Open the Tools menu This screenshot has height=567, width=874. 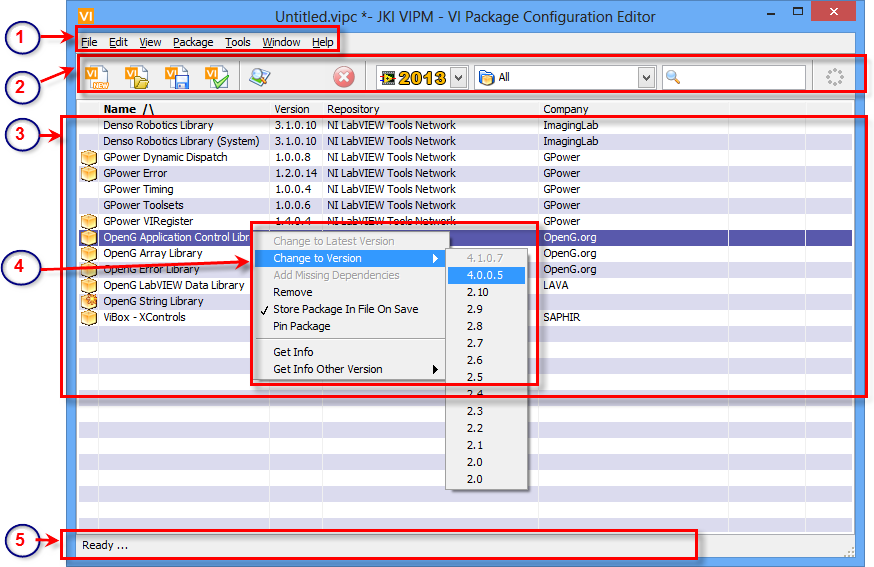238,42
